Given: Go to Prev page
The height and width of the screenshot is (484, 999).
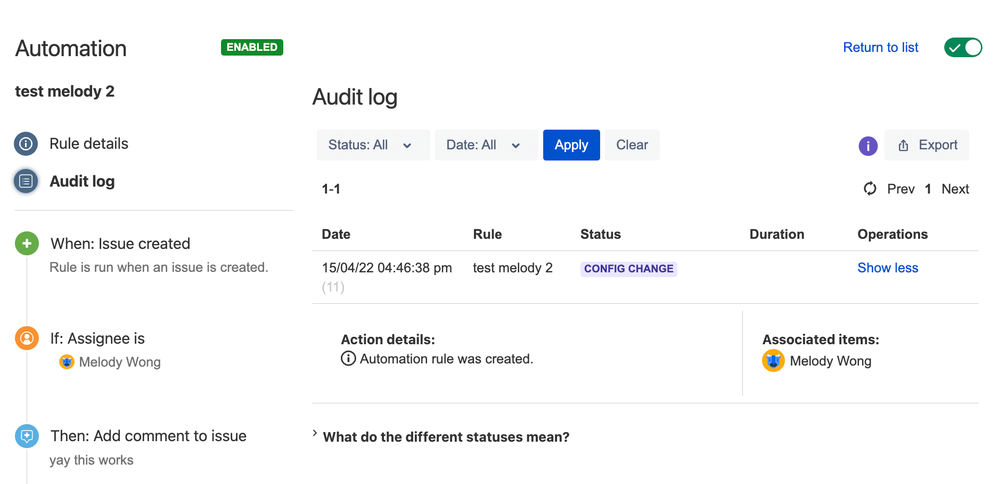Looking at the screenshot, I should coord(901,189).
